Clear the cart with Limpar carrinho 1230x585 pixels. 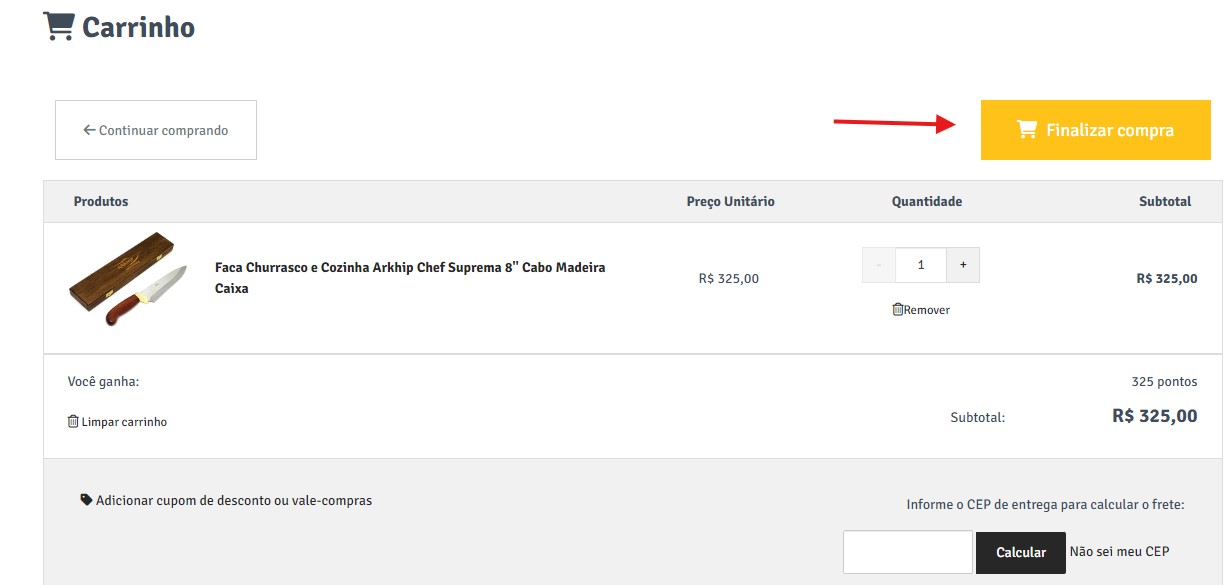click(117, 422)
